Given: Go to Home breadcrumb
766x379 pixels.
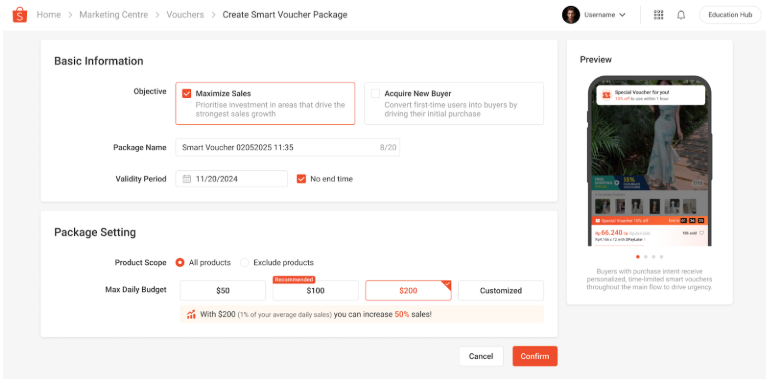Looking at the screenshot, I should (49, 15).
